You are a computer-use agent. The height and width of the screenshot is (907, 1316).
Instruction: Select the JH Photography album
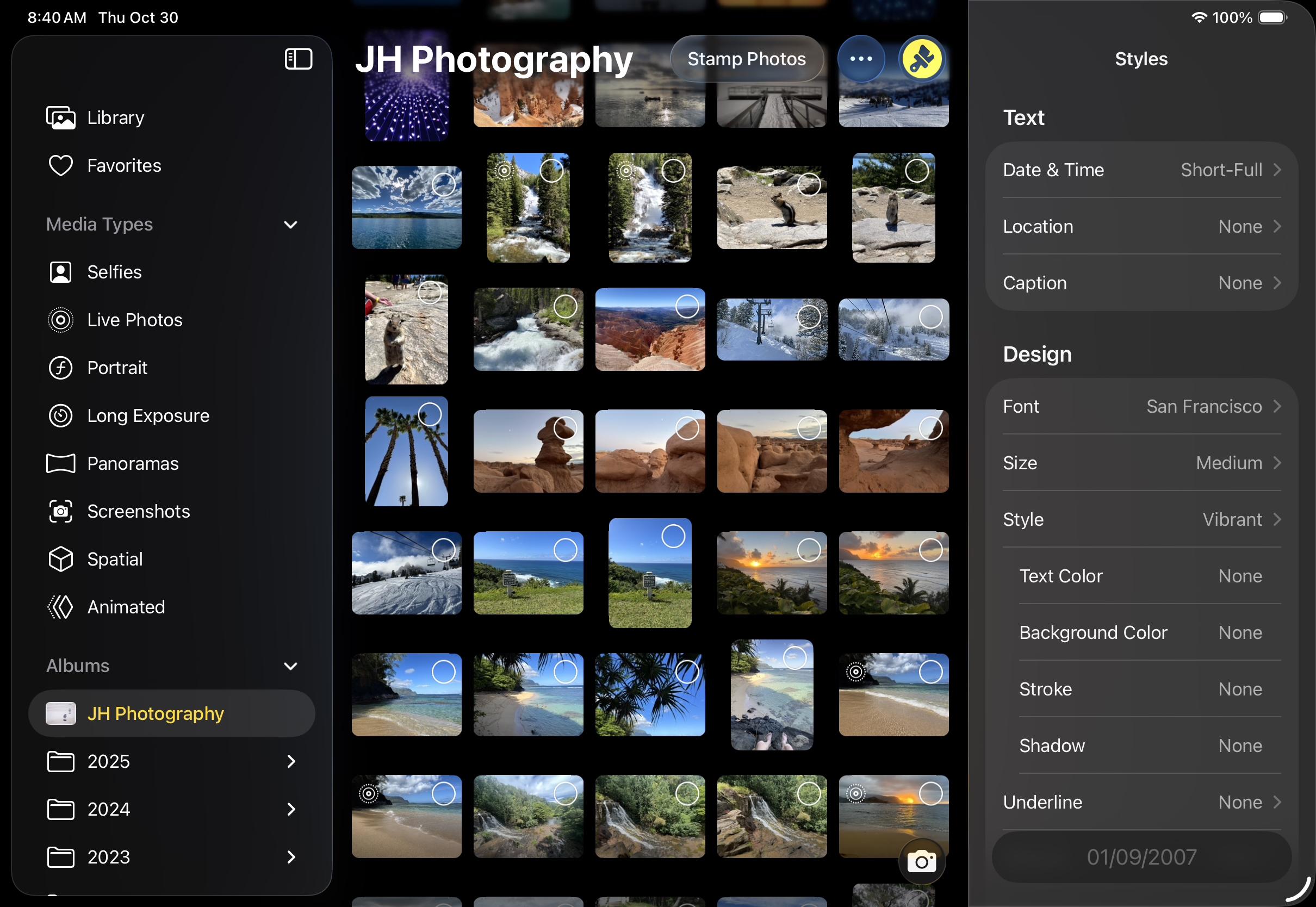point(155,714)
